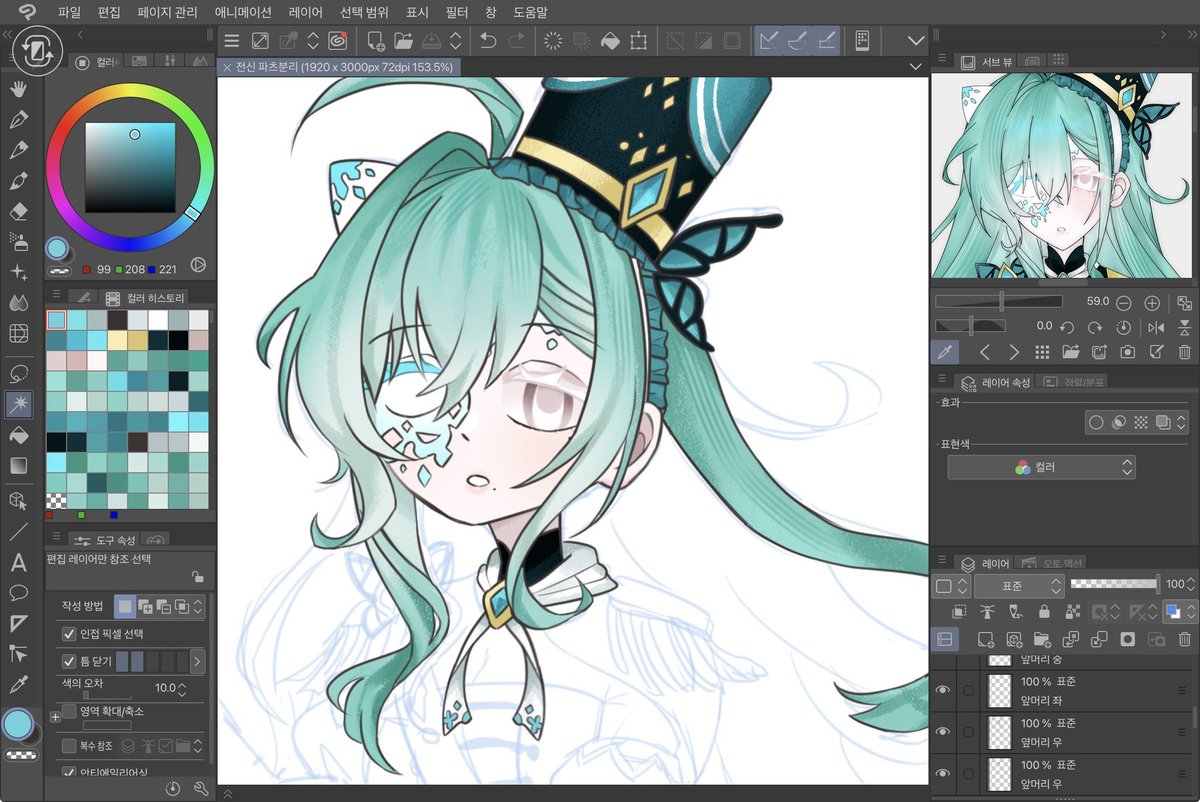
Task: Open a file with the folder icon
Action: pos(404,41)
